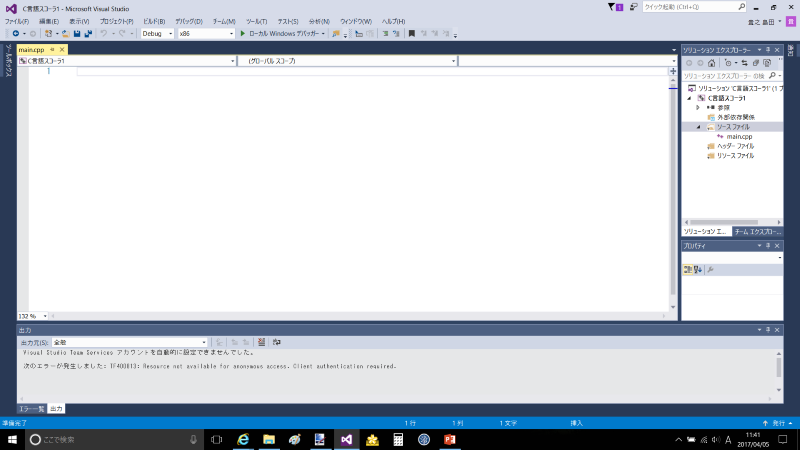The width and height of the screenshot is (800, 450).
Task: Save the file with the Save icon
Action: tap(77, 34)
